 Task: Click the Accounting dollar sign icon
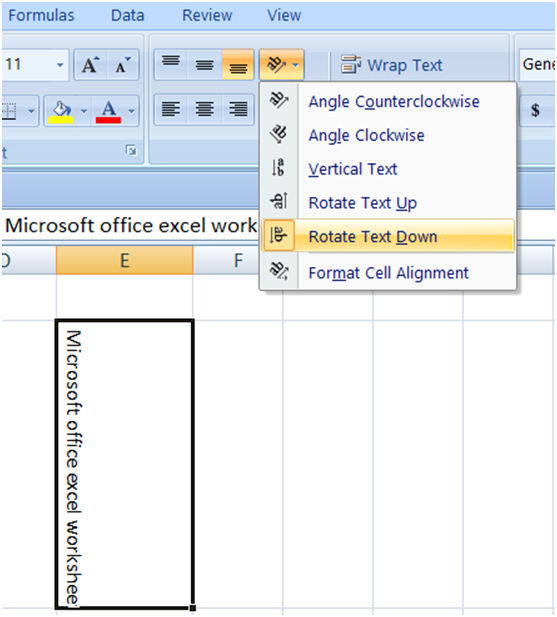click(535, 110)
